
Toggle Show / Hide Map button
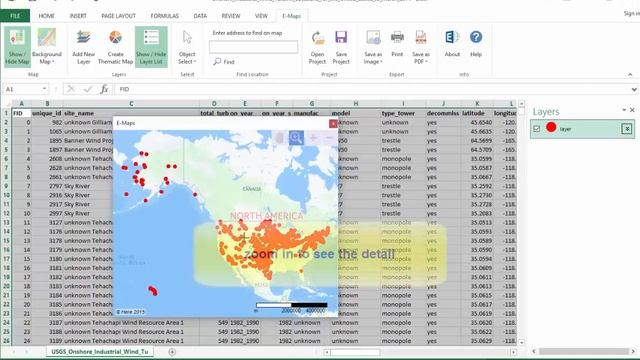click(17, 47)
